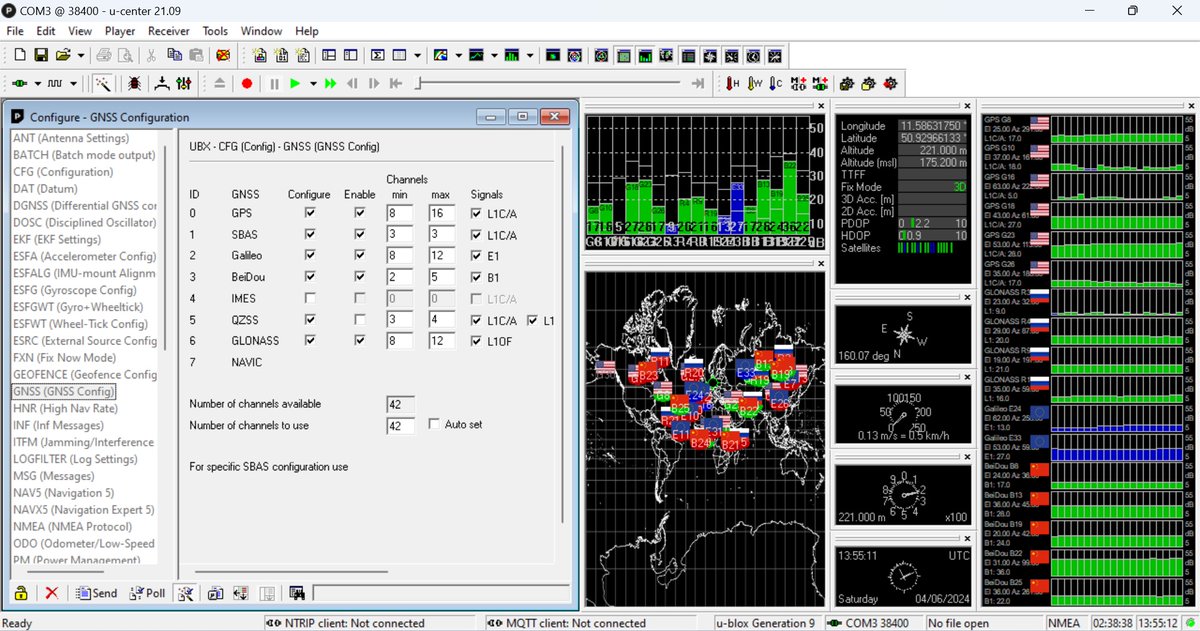Click the Galileo min channels field
Viewport: 1200px width, 631px height.
click(399, 256)
